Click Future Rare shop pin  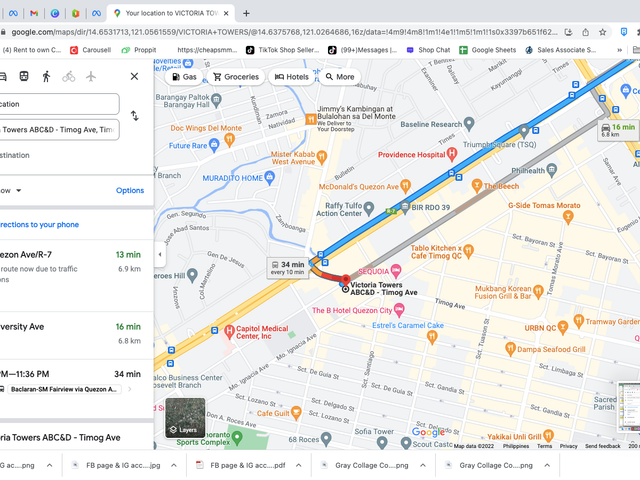coord(214,145)
